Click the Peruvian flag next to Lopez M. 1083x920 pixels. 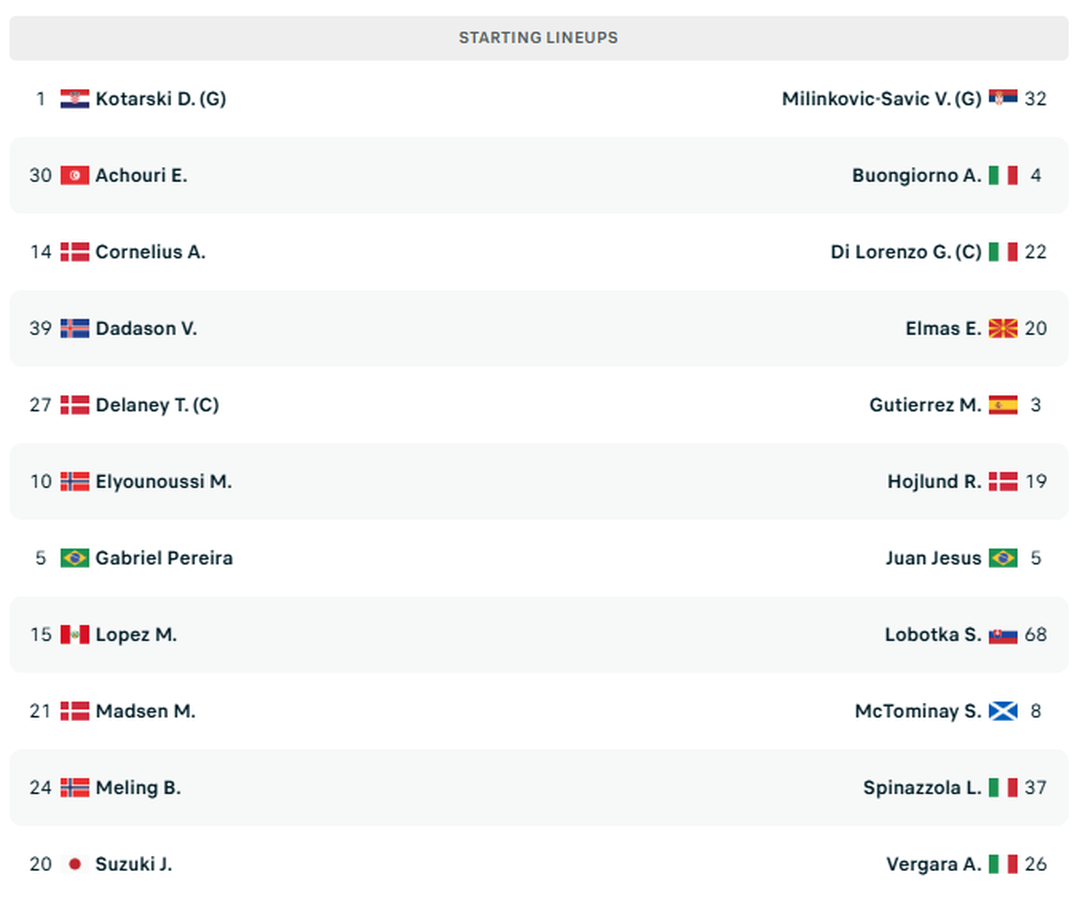tap(74, 635)
